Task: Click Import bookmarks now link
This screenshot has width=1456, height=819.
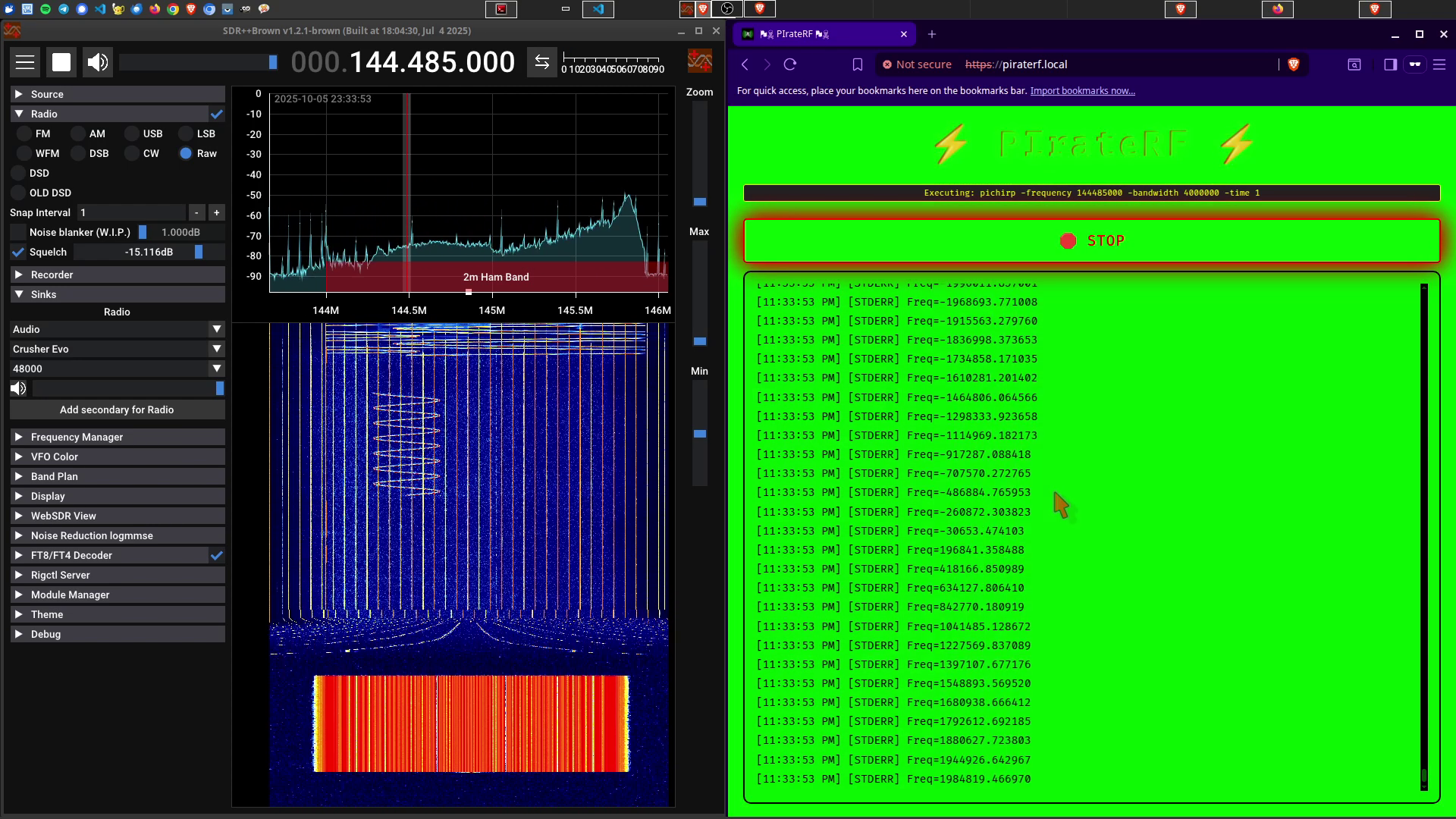Action: pos(1082,91)
